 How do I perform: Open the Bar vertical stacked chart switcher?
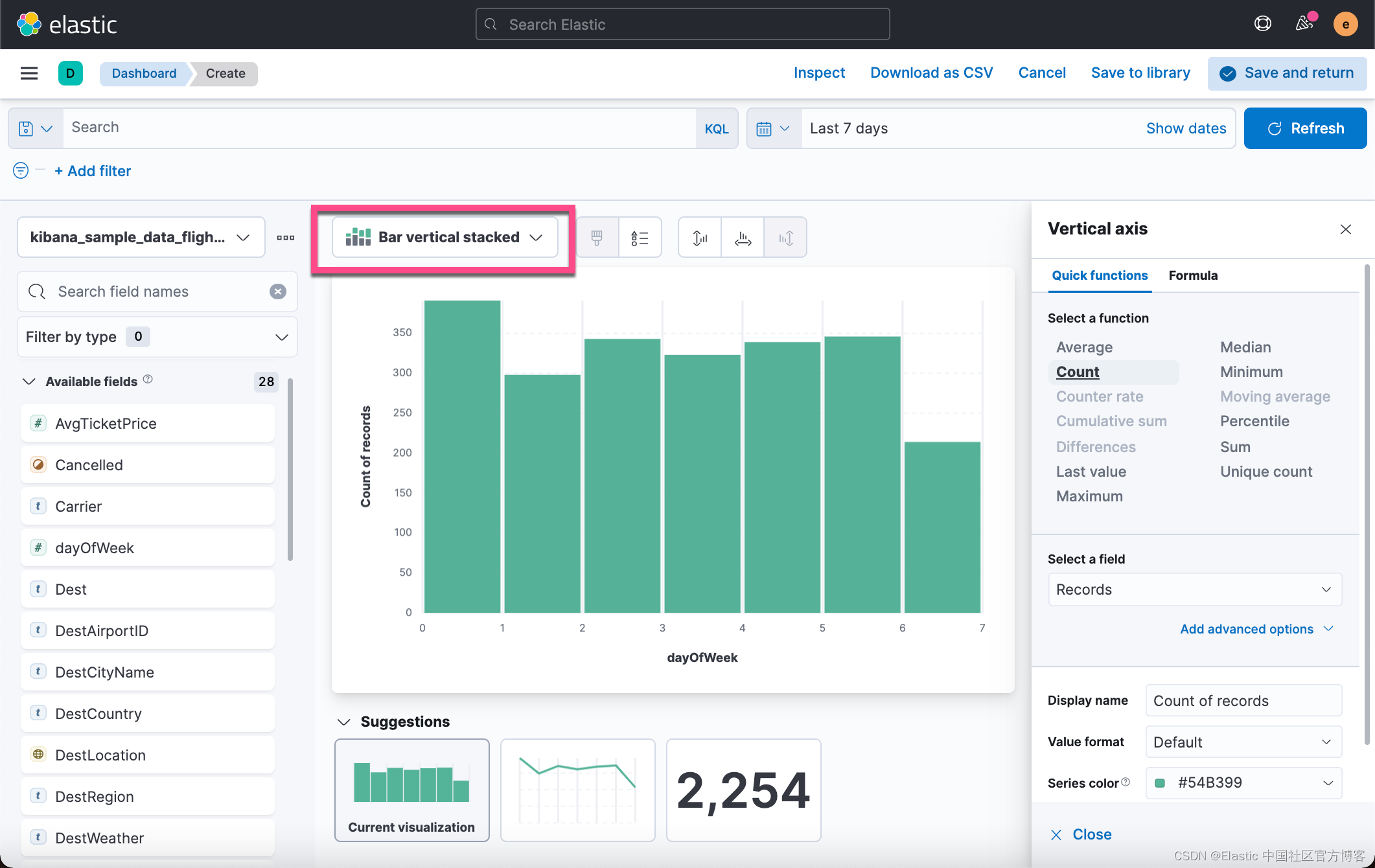click(x=445, y=238)
